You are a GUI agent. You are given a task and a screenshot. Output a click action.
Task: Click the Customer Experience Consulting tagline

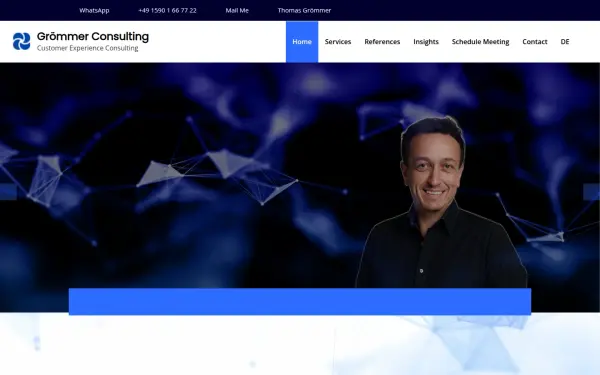point(88,48)
